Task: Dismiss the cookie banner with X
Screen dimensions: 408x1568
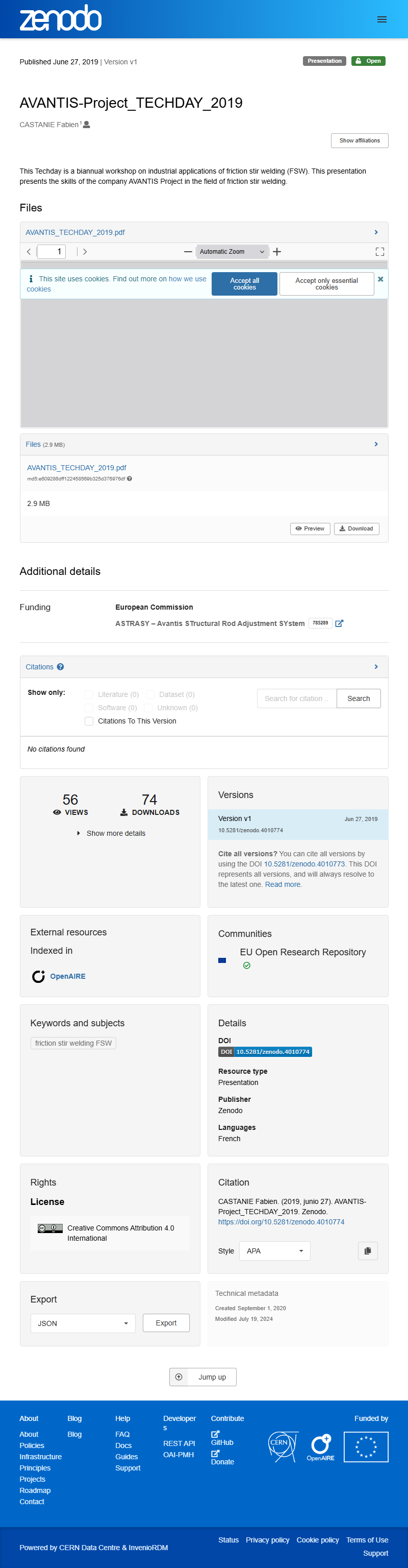Action: (380, 279)
